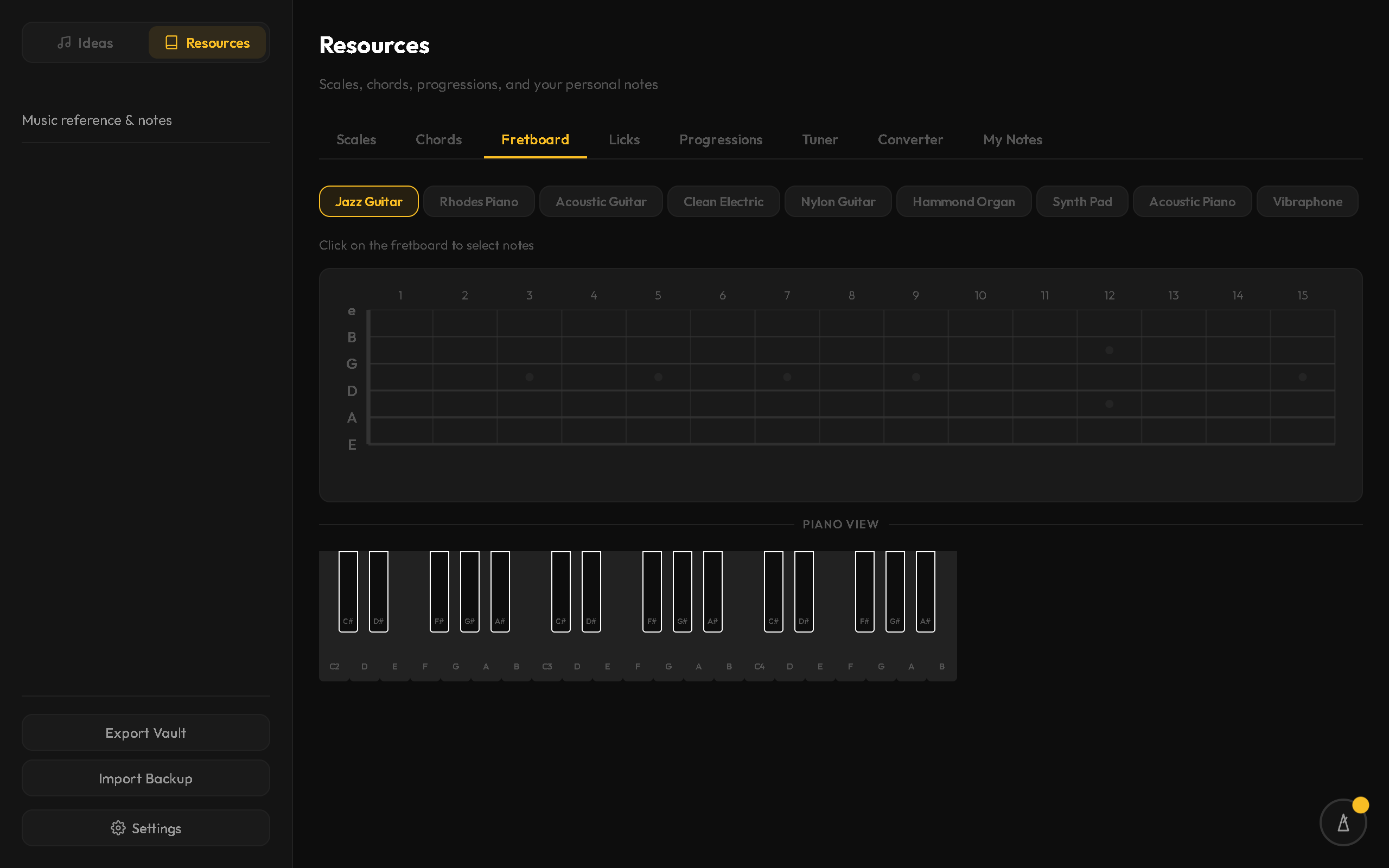Switch to the Scales tab
The width and height of the screenshot is (1389, 868).
356,139
